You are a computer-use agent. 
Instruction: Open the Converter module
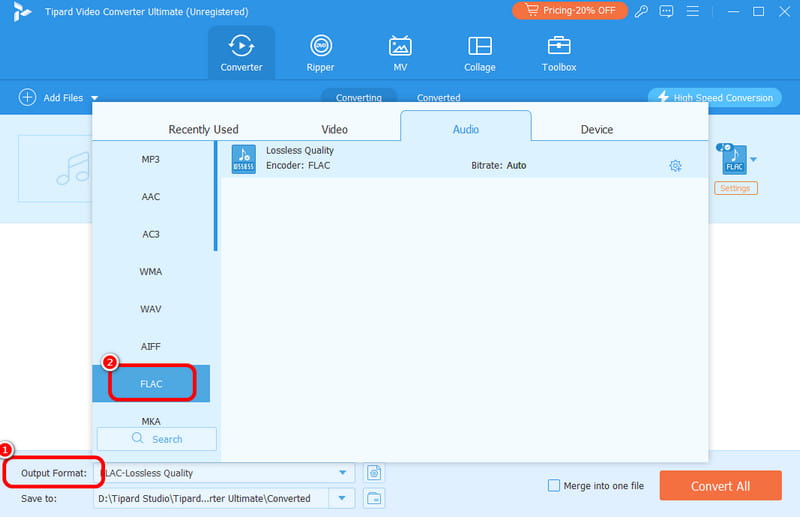[241, 53]
